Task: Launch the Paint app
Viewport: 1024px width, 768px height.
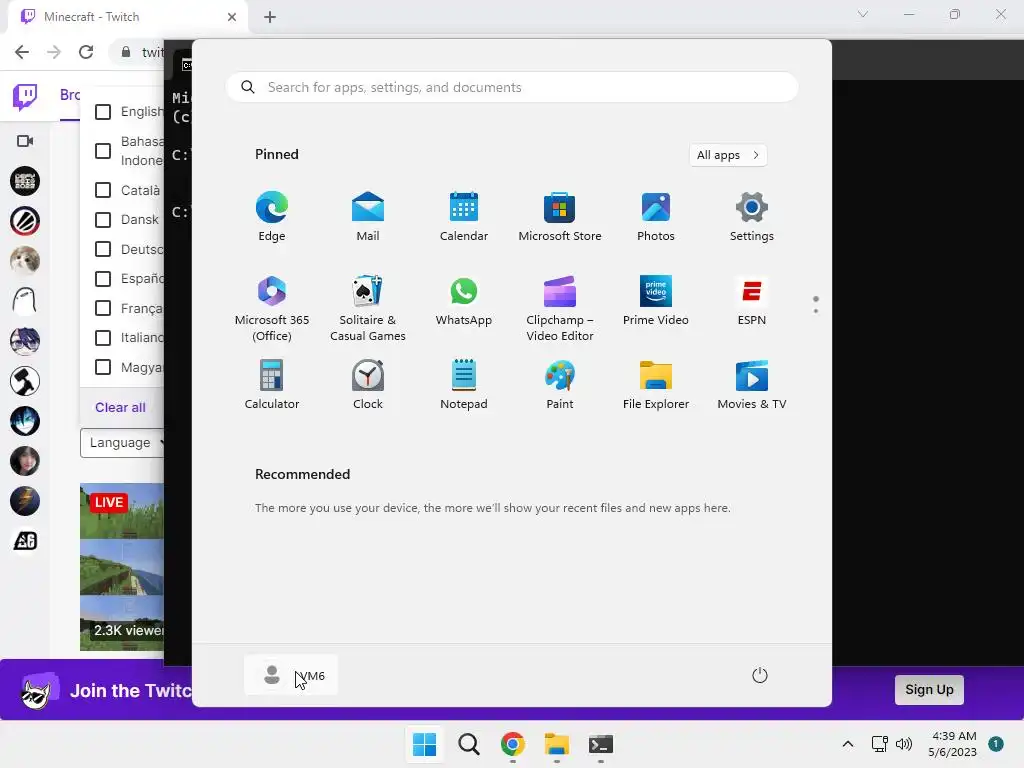Action: [560, 385]
